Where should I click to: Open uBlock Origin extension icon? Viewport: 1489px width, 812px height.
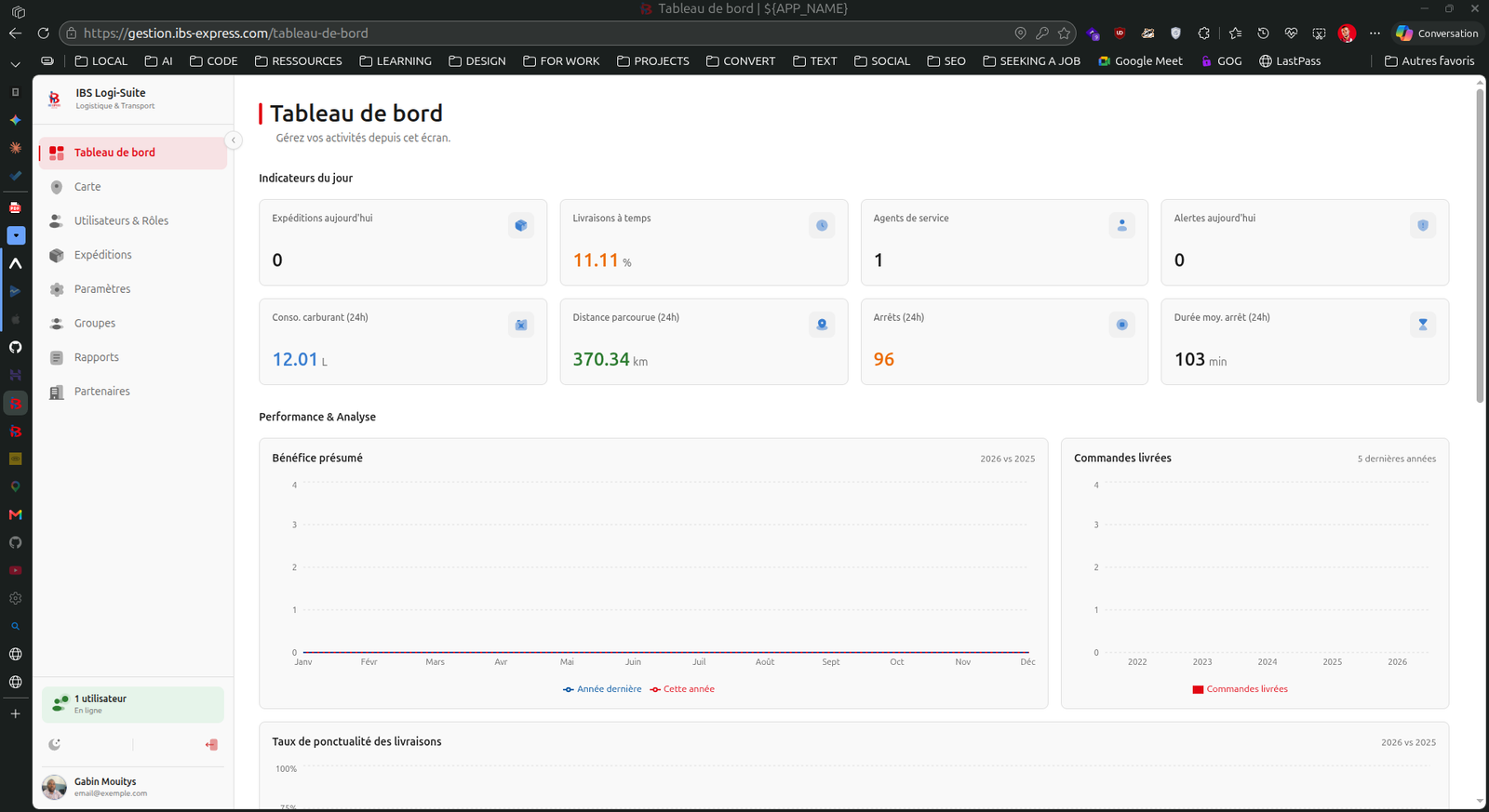coord(1120,33)
